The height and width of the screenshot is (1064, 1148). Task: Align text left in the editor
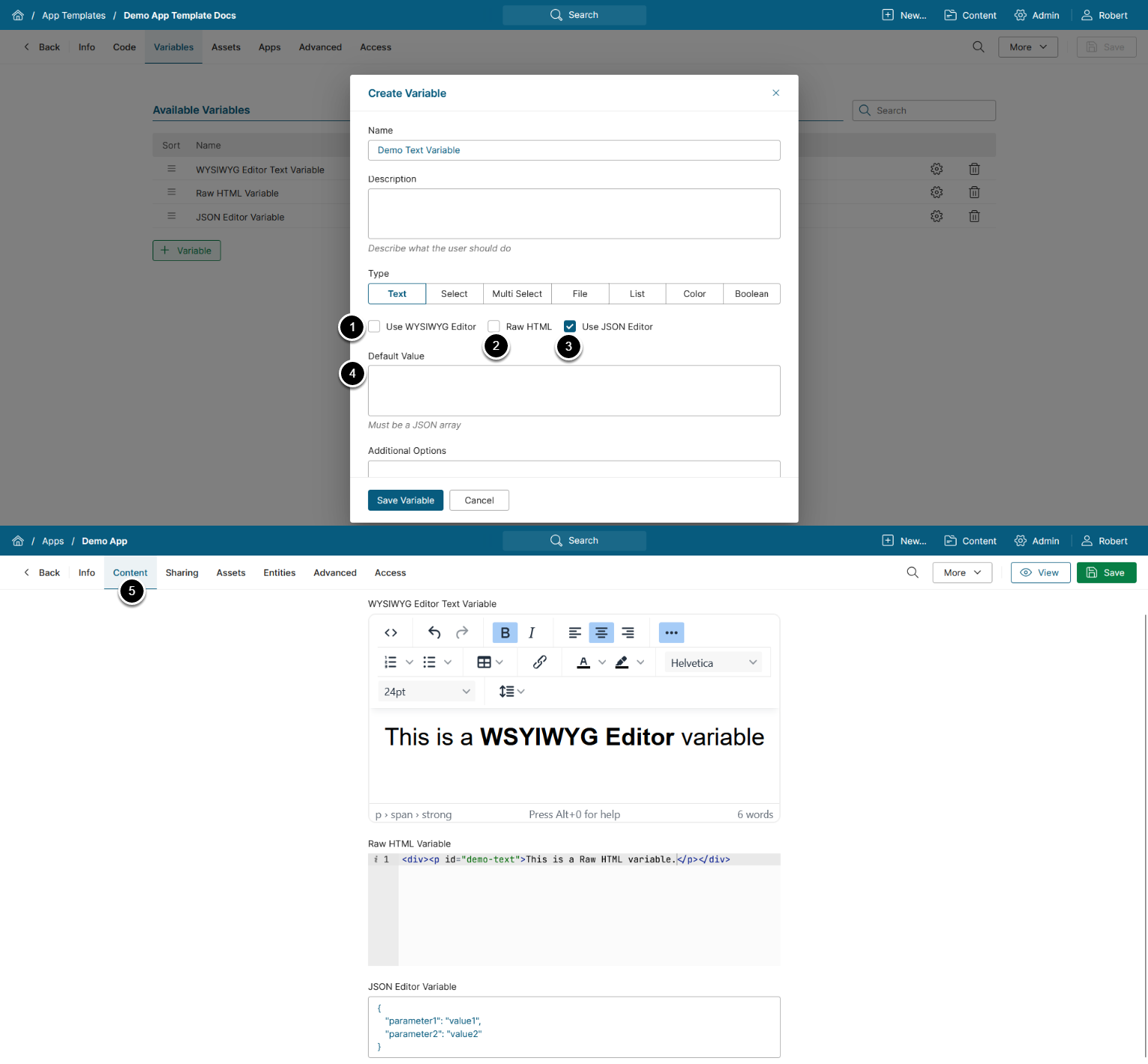(574, 633)
